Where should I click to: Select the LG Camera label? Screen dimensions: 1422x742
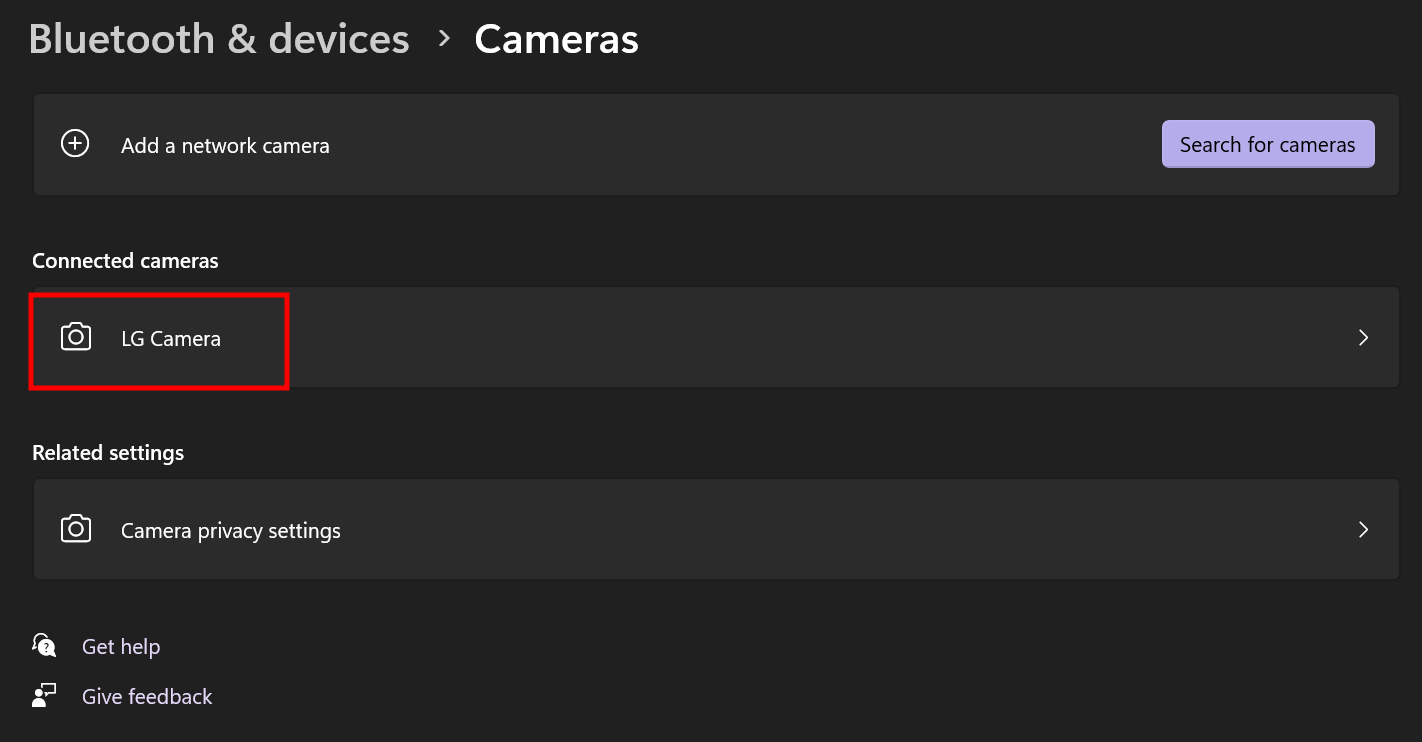pyautogui.click(x=171, y=339)
